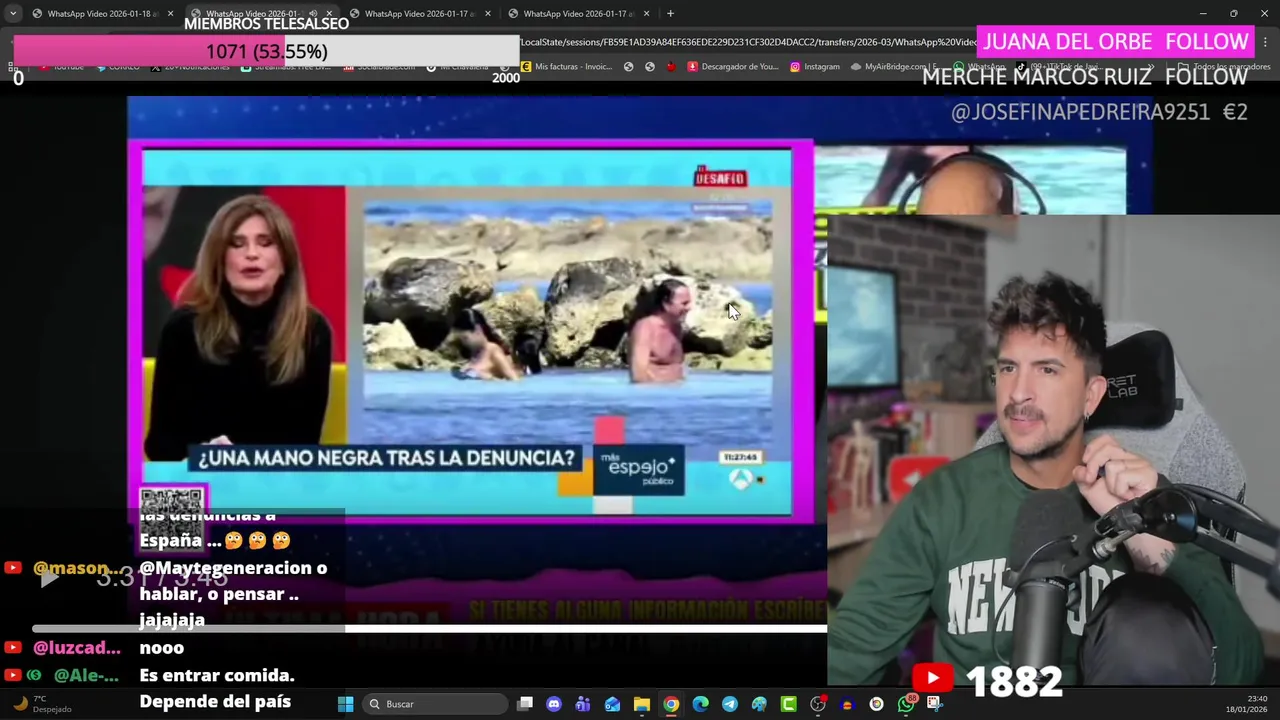
Task: Switch to first WhatsApp Video 2026-01-18 tab
Action: click(x=98, y=14)
